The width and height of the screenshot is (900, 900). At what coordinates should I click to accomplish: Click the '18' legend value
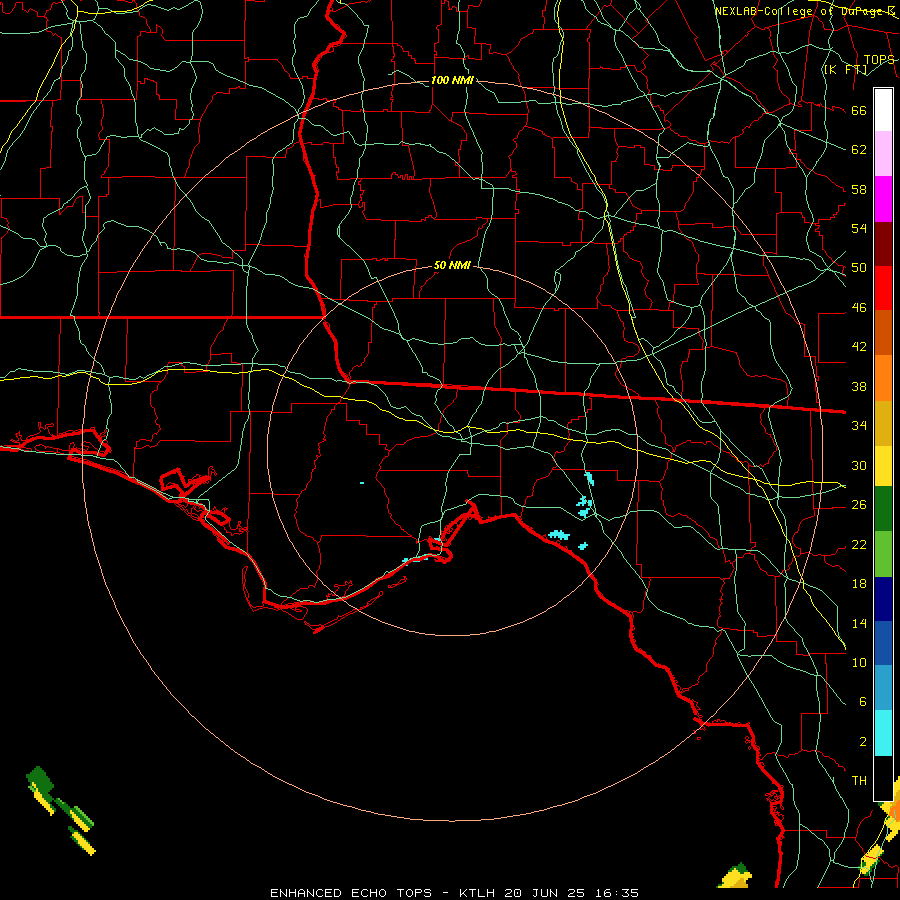click(859, 584)
